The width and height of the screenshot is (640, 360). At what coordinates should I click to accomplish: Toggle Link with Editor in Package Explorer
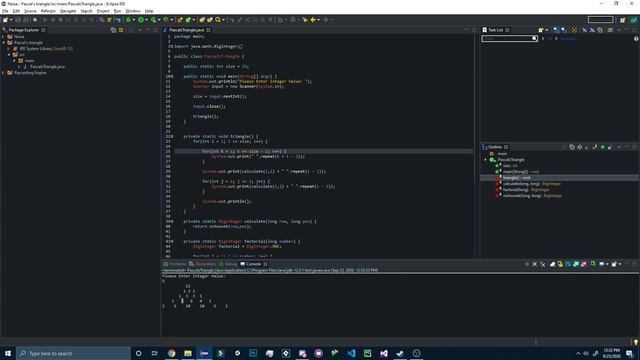pyautogui.click(x=121, y=30)
